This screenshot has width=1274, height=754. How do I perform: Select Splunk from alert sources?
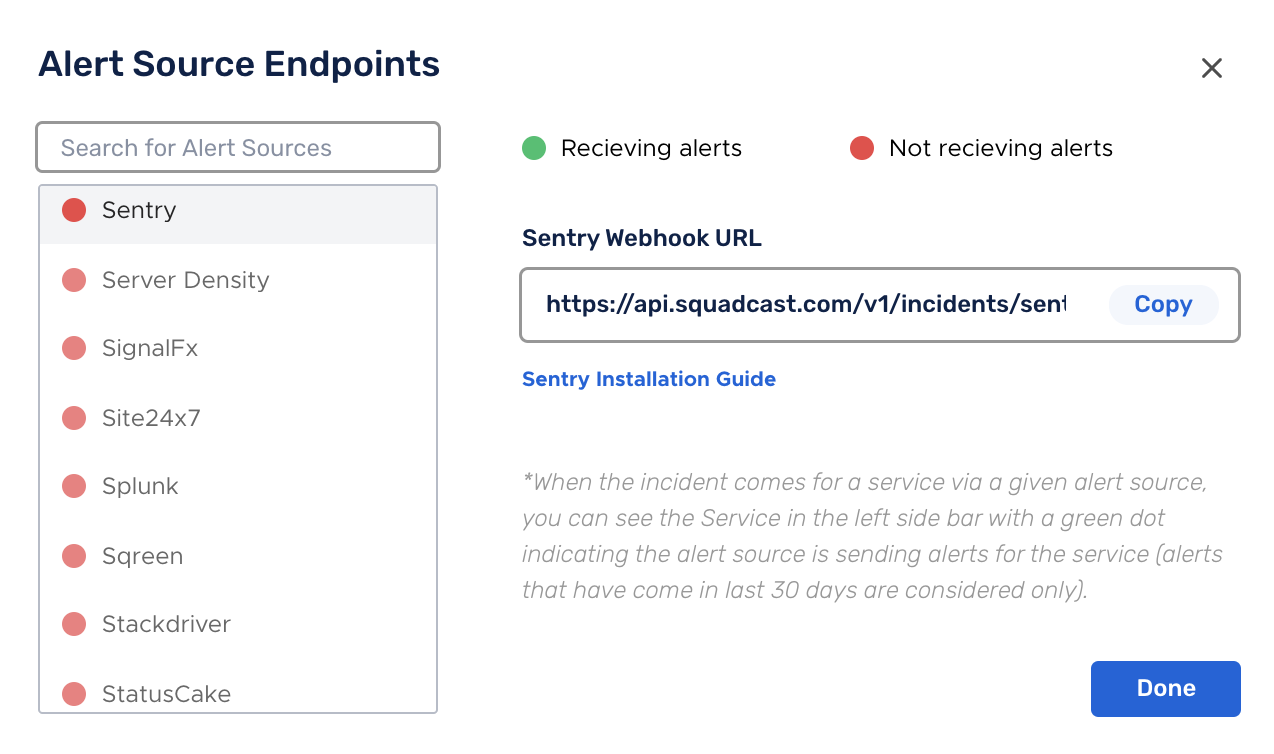click(238, 486)
